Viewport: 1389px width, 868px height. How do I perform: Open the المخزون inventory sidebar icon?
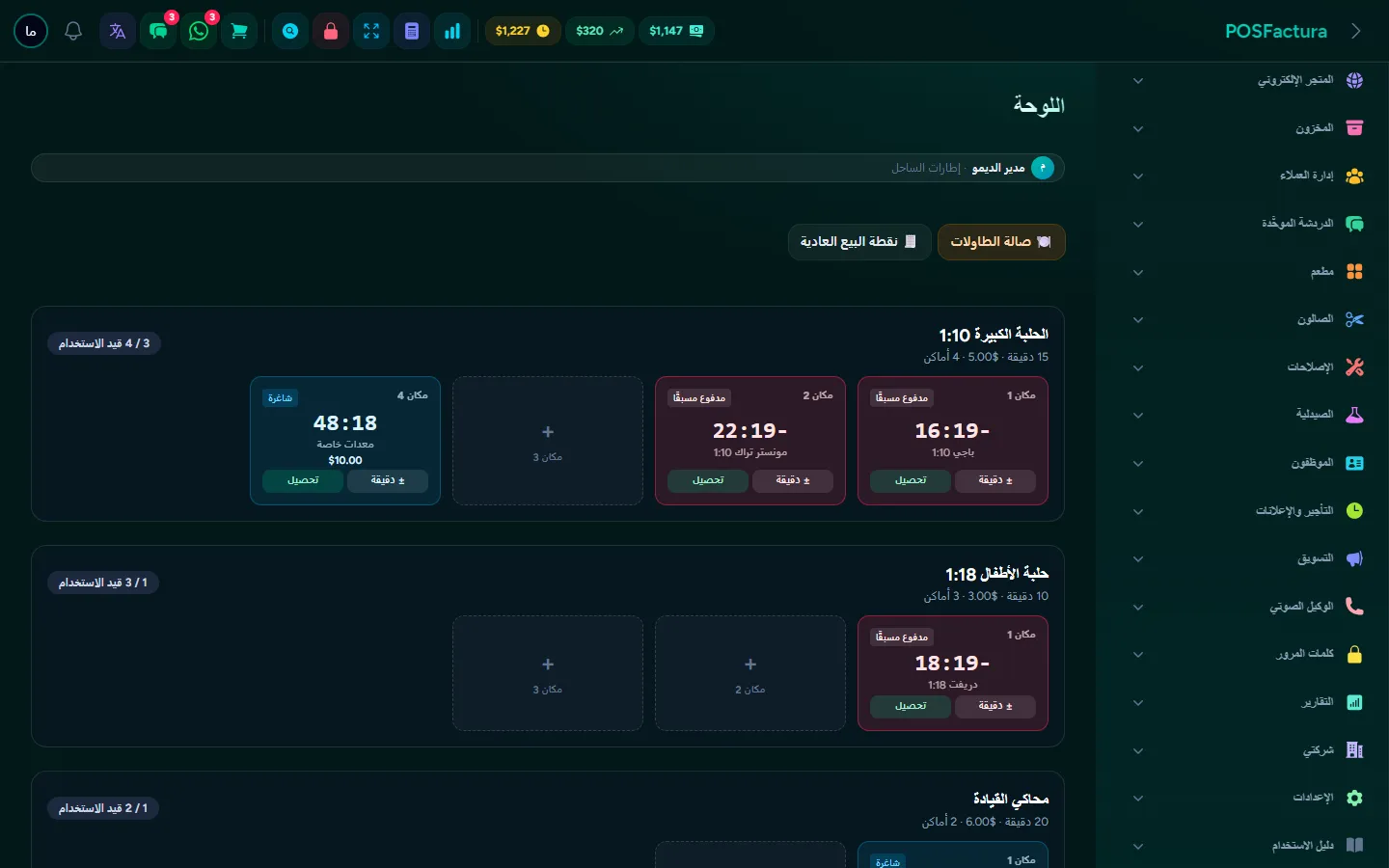(x=1354, y=128)
